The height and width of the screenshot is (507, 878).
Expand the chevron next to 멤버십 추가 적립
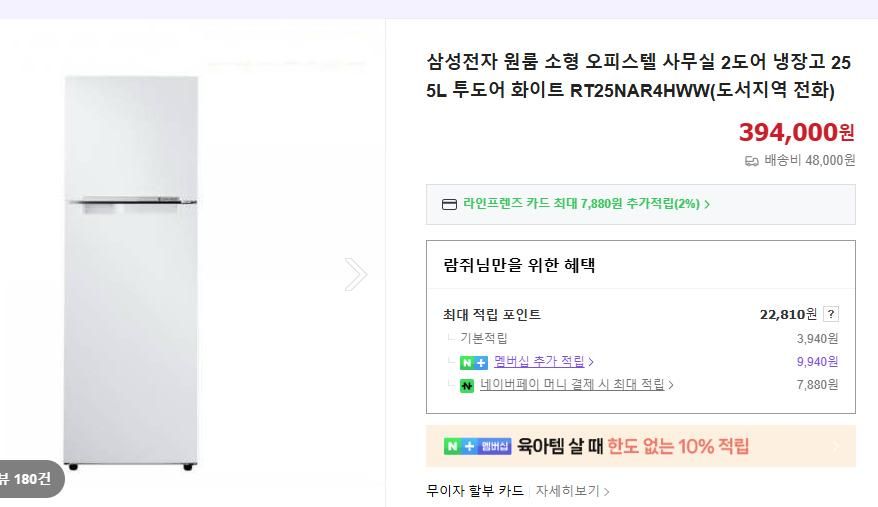click(x=591, y=362)
